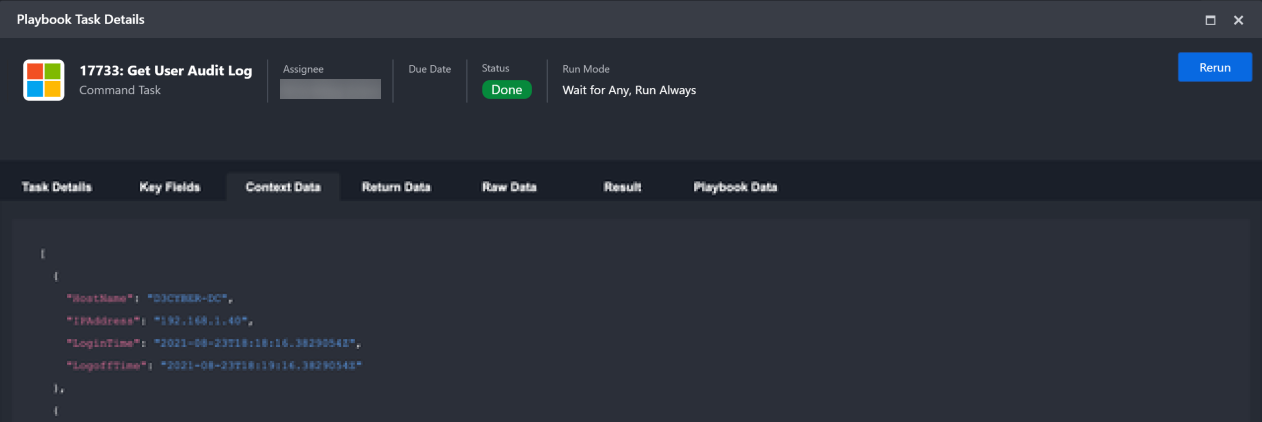The image size is (1262, 422).
Task: Click the blurred Assignee field
Action: click(x=330, y=89)
